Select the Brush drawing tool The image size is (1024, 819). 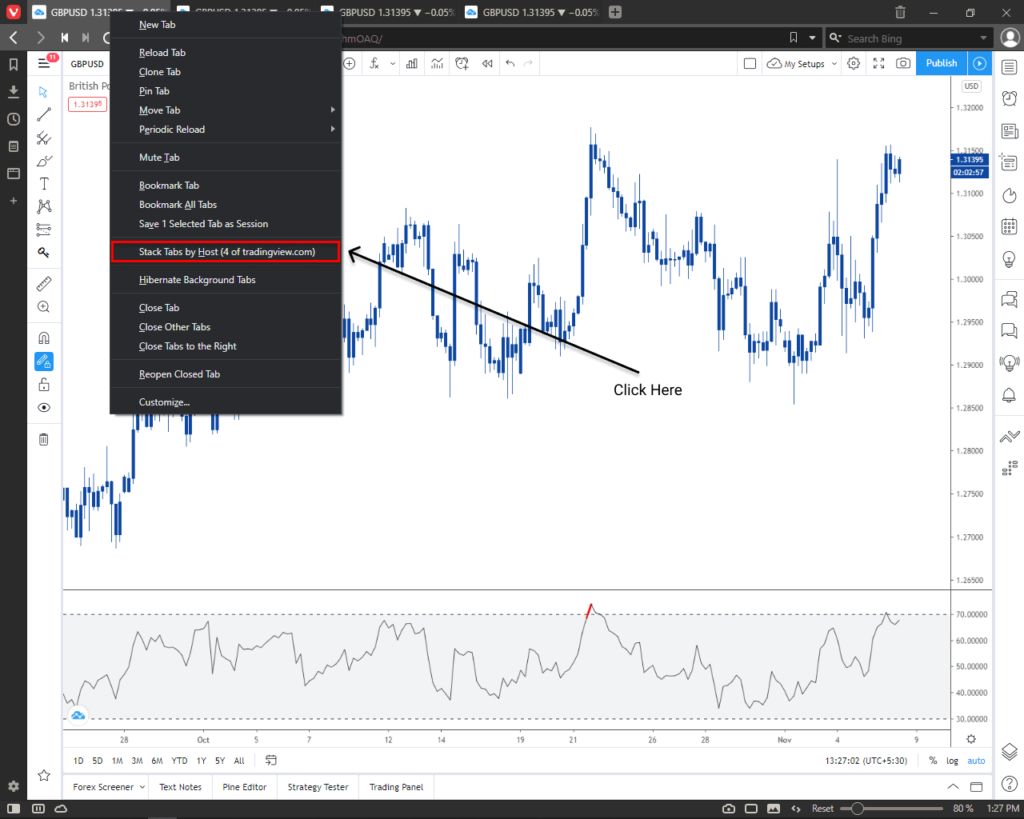point(44,161)
